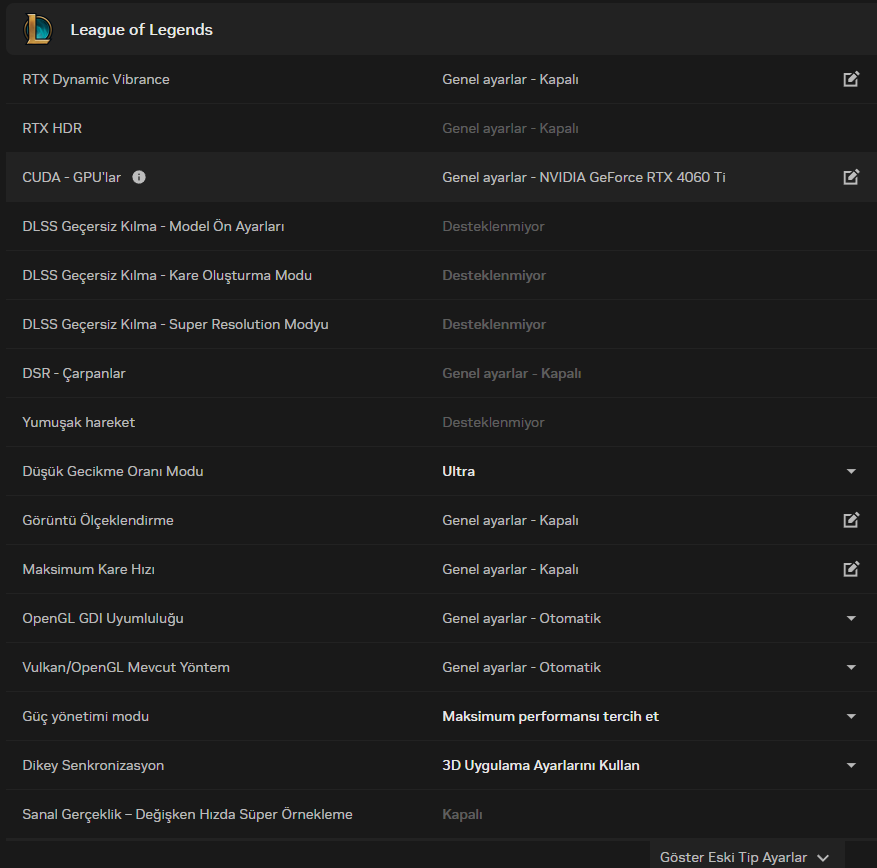This screenshot has height=868, width=877.
Task: Click RTX HDR greyed 'Genel ayarlar - Kapalı' value
Action: click(x=510, y=128)
